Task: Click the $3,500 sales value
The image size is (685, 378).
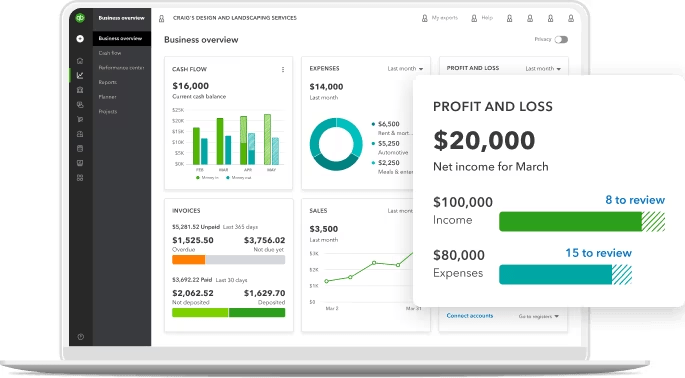Action: [324, 229]
